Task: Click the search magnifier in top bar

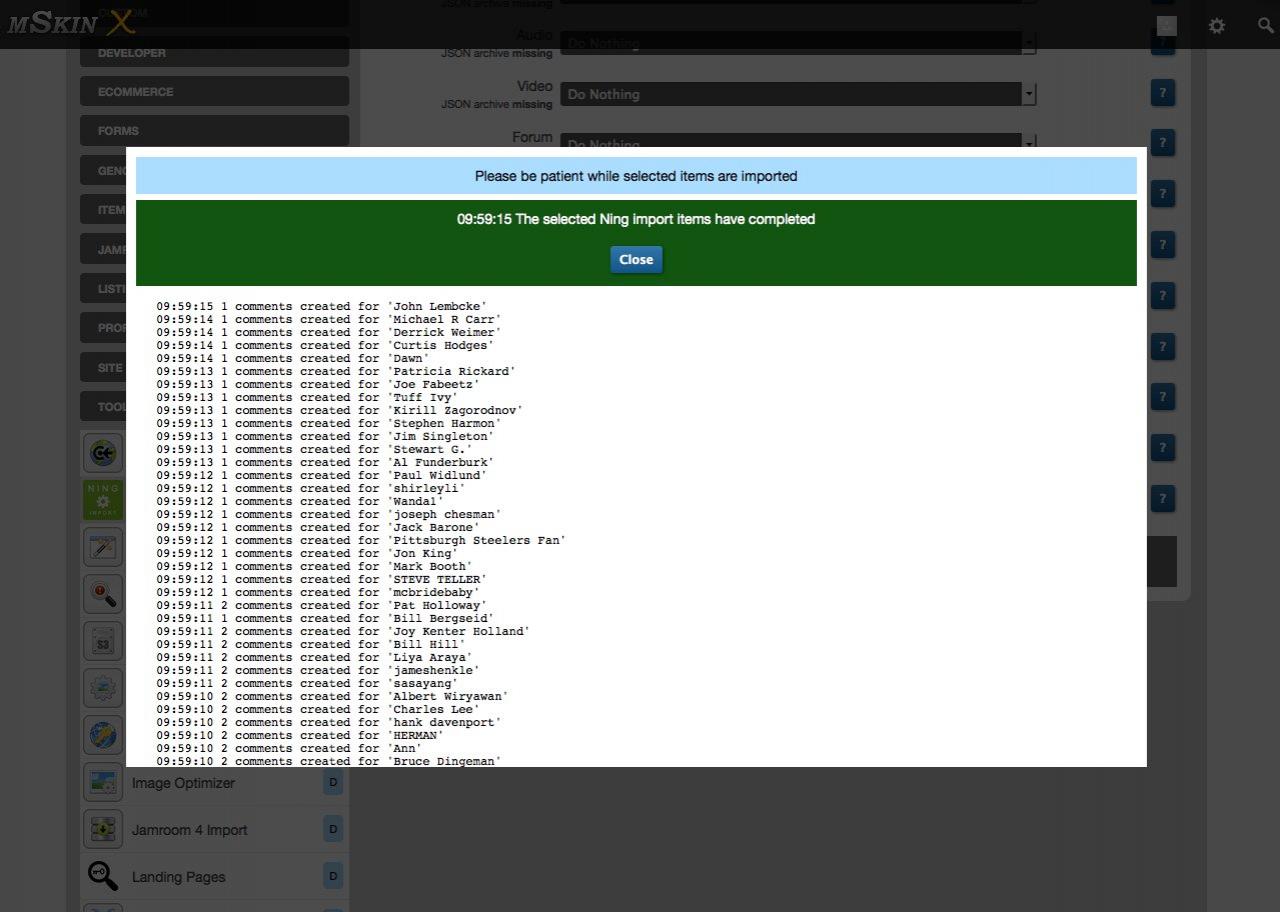Action: coord(1266,26)
